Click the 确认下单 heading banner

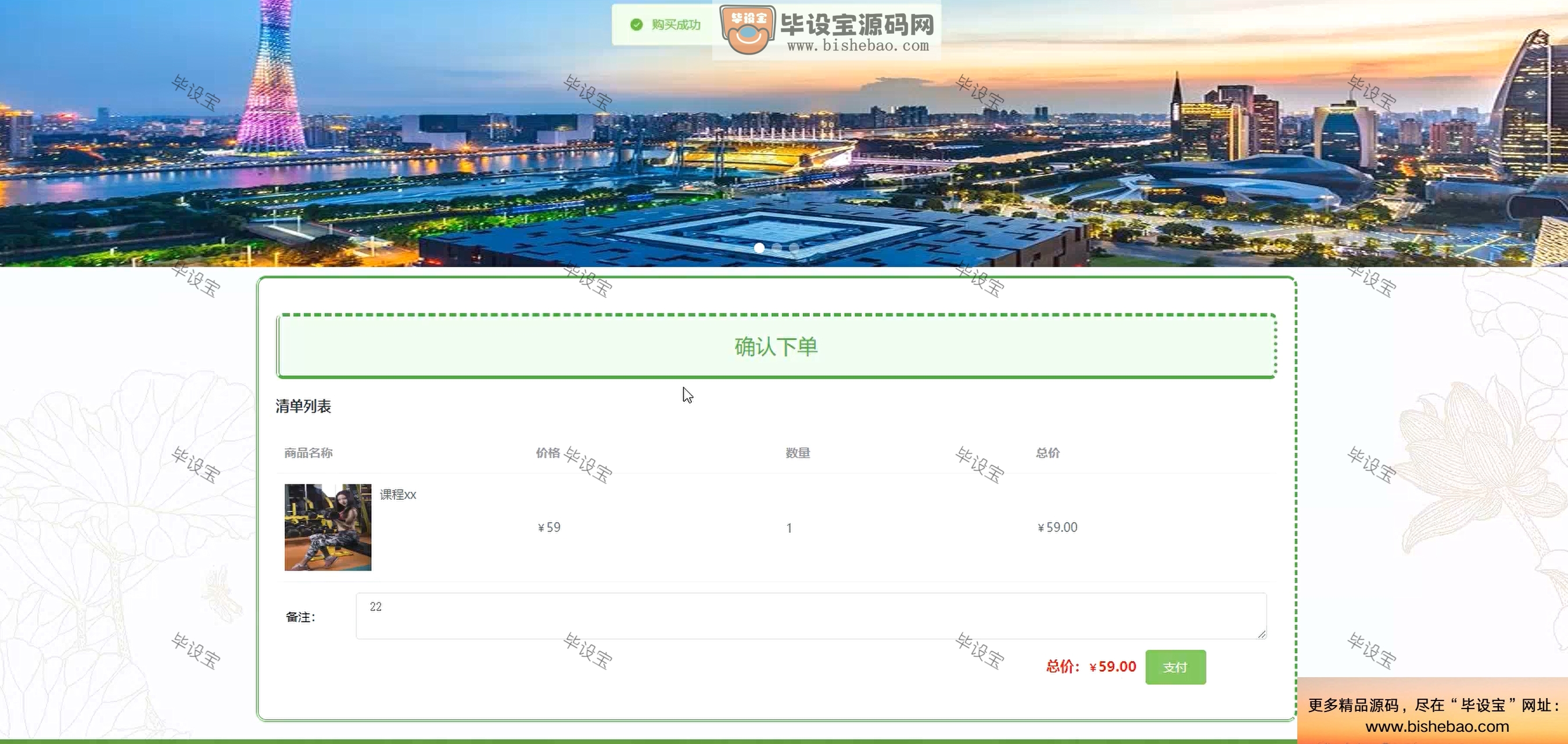coord(776,346)
